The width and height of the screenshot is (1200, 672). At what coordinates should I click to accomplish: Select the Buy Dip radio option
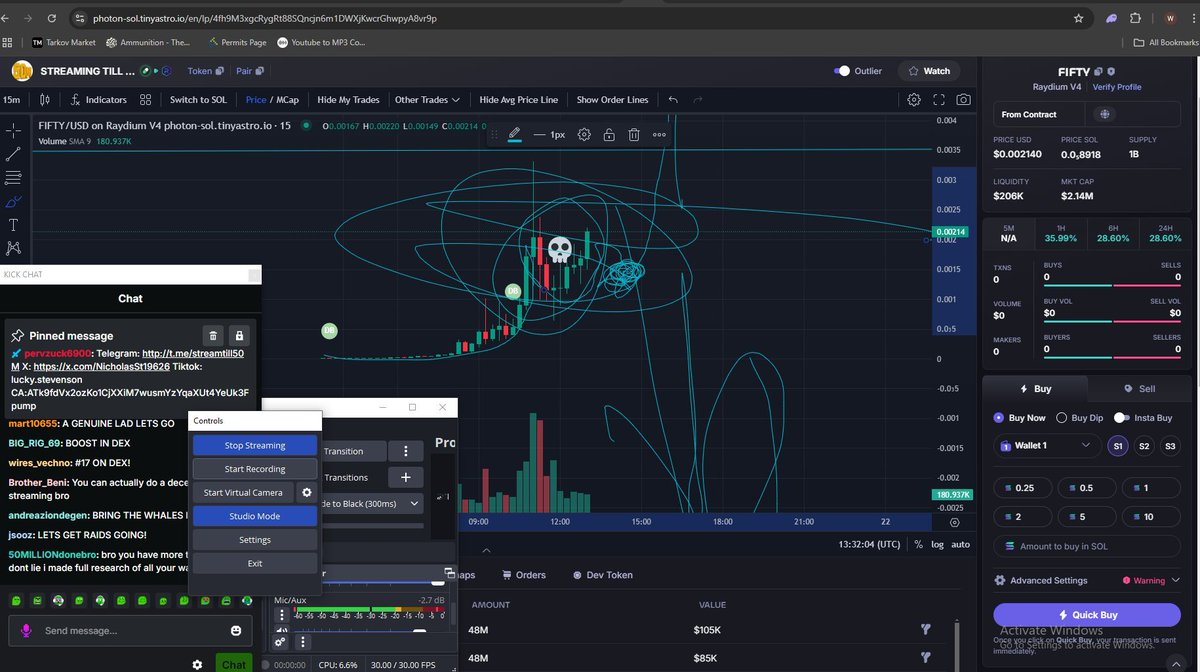pos(1063,418)
